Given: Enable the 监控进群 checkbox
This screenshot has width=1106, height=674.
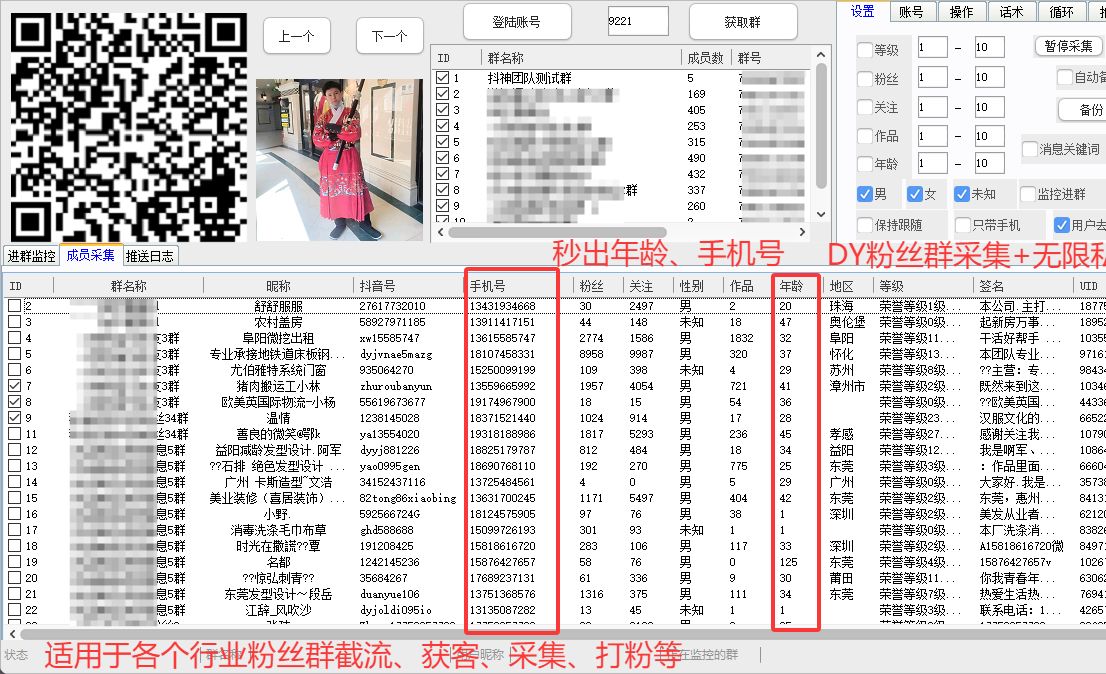Looking at the screenshot, I should point(1027,194).
